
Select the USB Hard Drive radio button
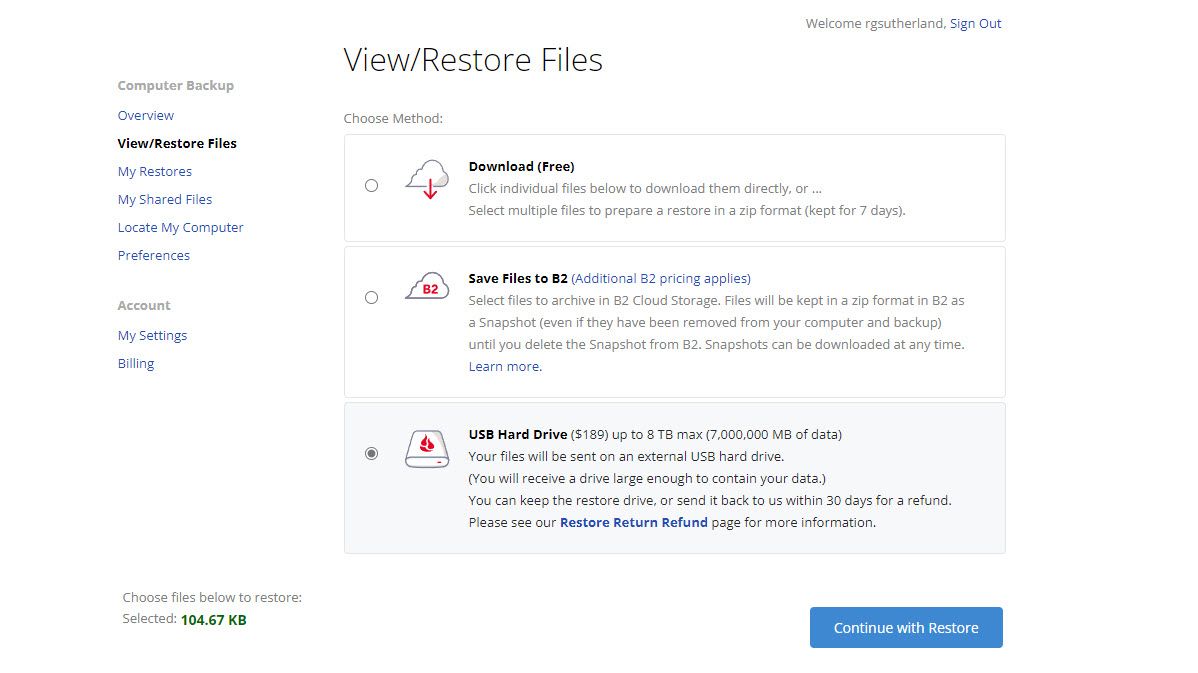(371, 454)
